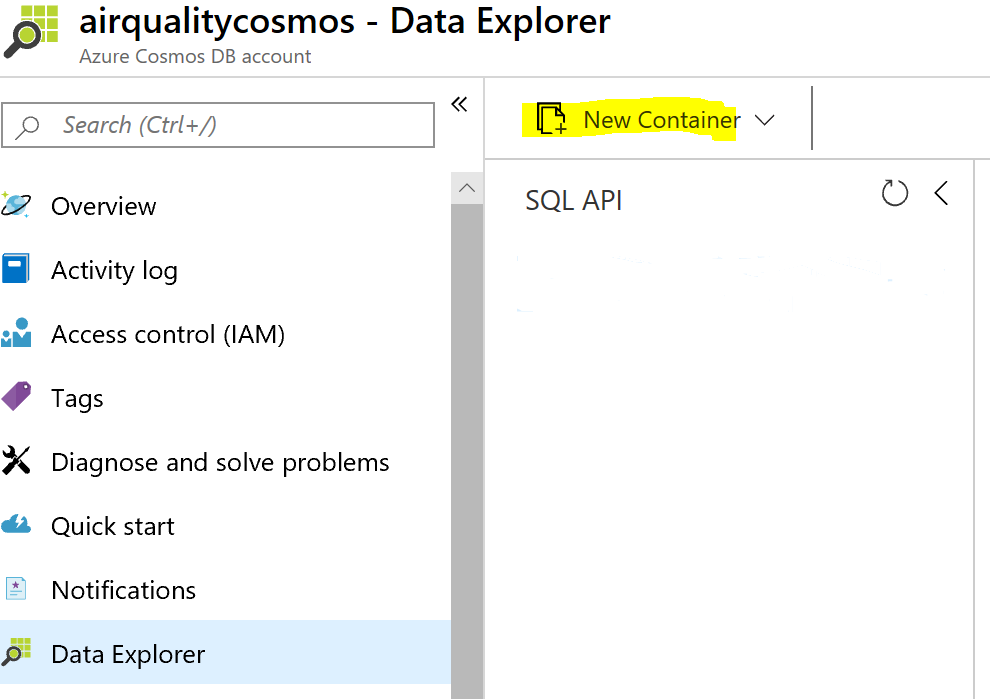990x699 pixels.
Task: Collapse the left sidebar menu
Action: pyautogui.click(x=459, y=105)
